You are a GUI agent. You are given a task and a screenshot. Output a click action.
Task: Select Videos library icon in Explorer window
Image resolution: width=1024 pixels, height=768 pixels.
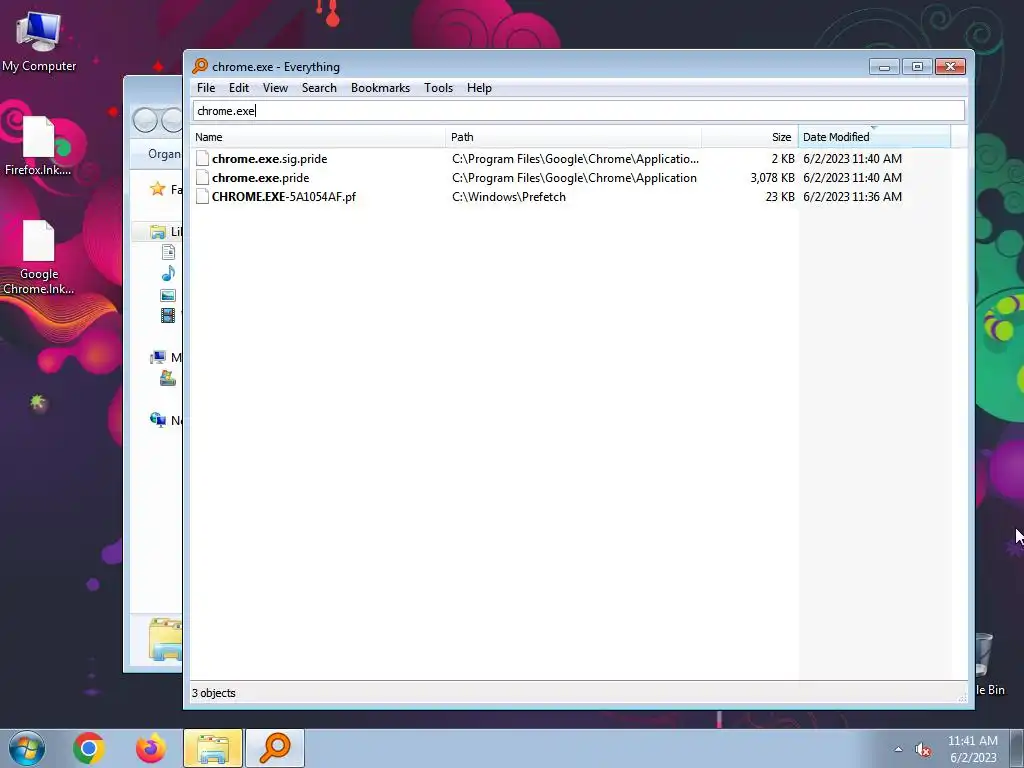tap(168, 316)
